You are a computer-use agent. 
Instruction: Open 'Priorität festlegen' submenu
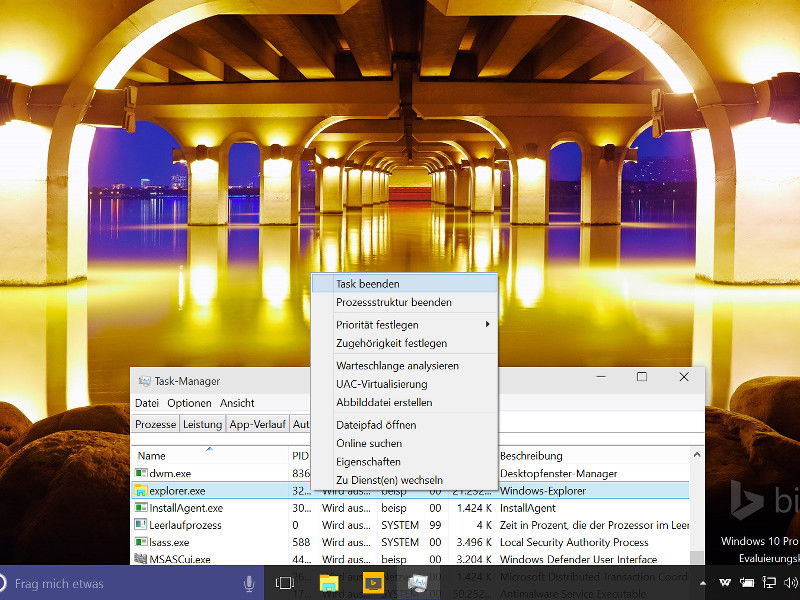(404, 324)
